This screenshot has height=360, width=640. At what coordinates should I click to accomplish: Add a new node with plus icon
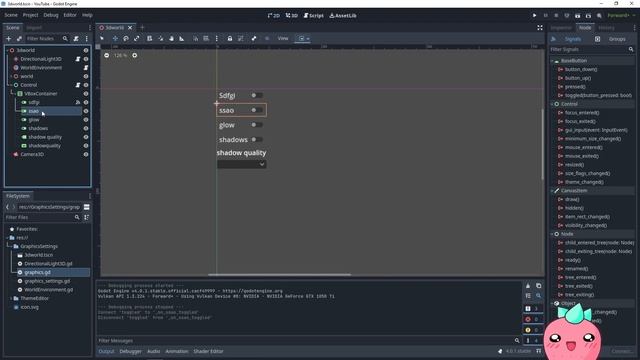[9, 38]
